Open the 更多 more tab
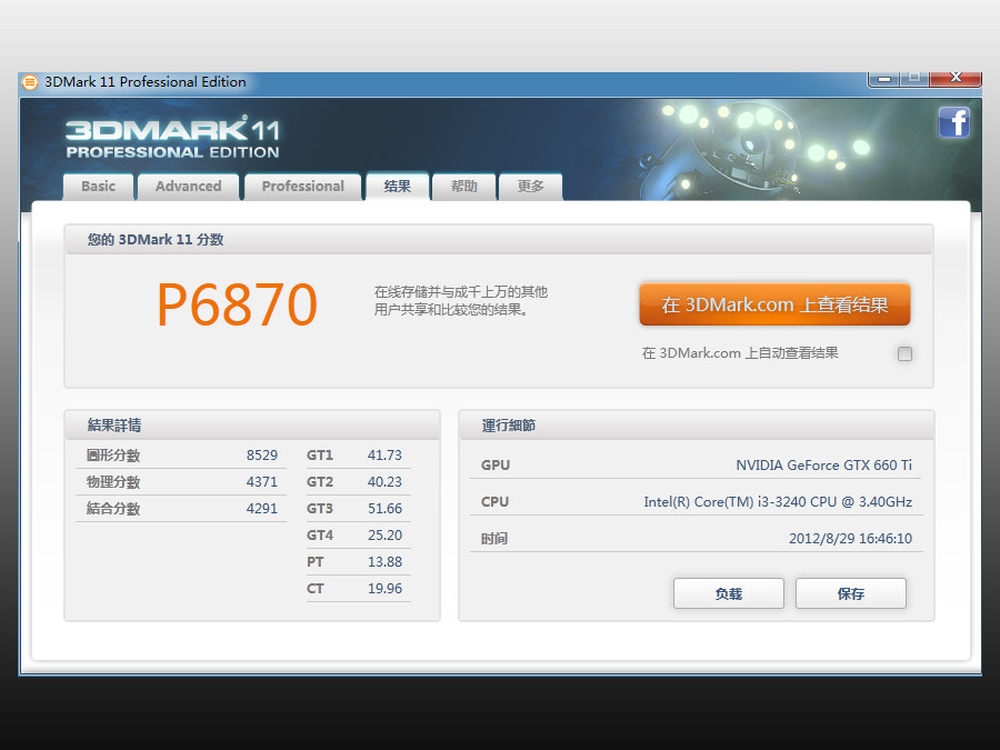 [531, 186]
